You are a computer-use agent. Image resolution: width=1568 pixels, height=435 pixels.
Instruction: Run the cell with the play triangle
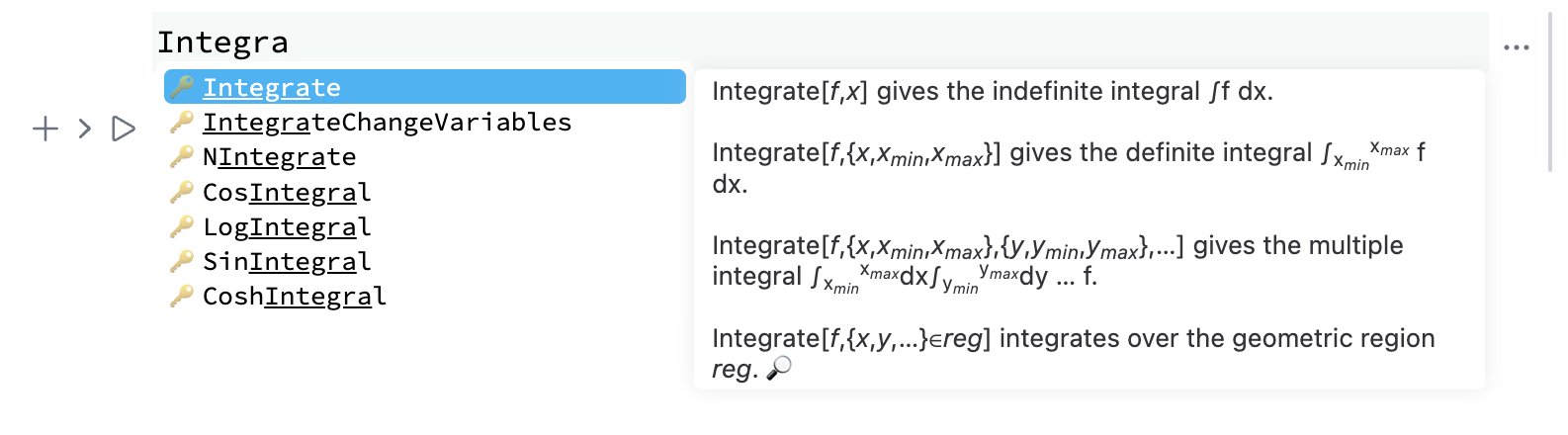(124, 129)
